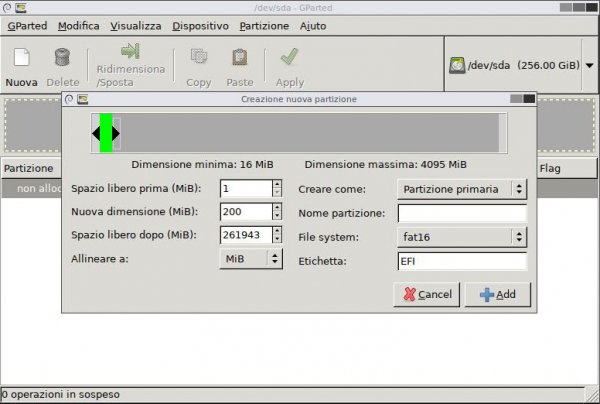Click the Add button to create partition
This screenshot has height=404, width=600.
[x=497, y=295]
